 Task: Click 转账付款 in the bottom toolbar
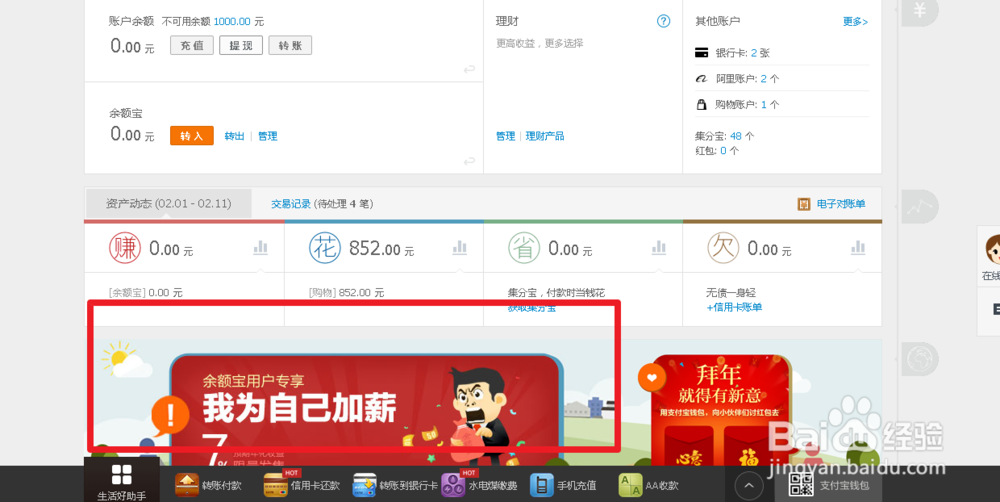pos(209,485)
